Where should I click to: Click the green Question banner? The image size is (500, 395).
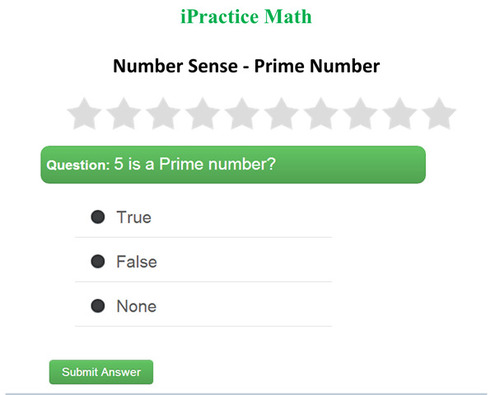coord(233,165)
